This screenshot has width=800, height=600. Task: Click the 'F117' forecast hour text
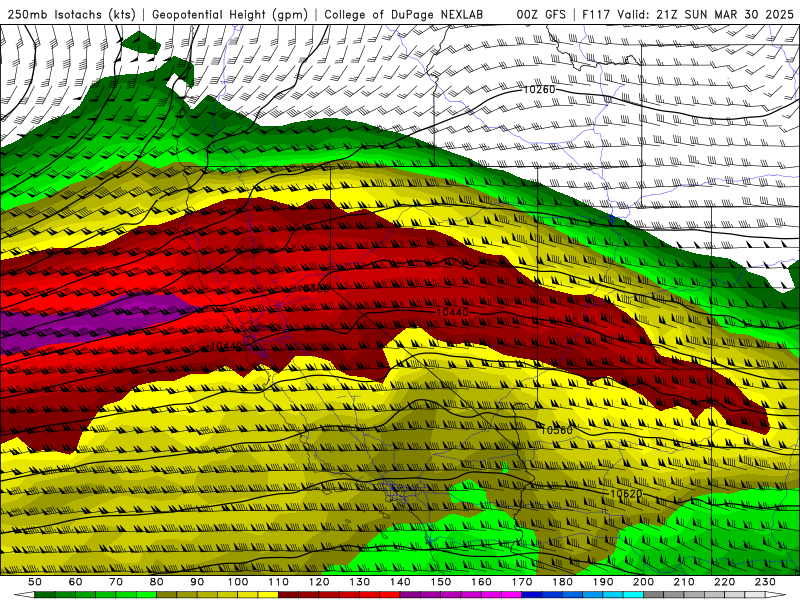pos(597,15)
